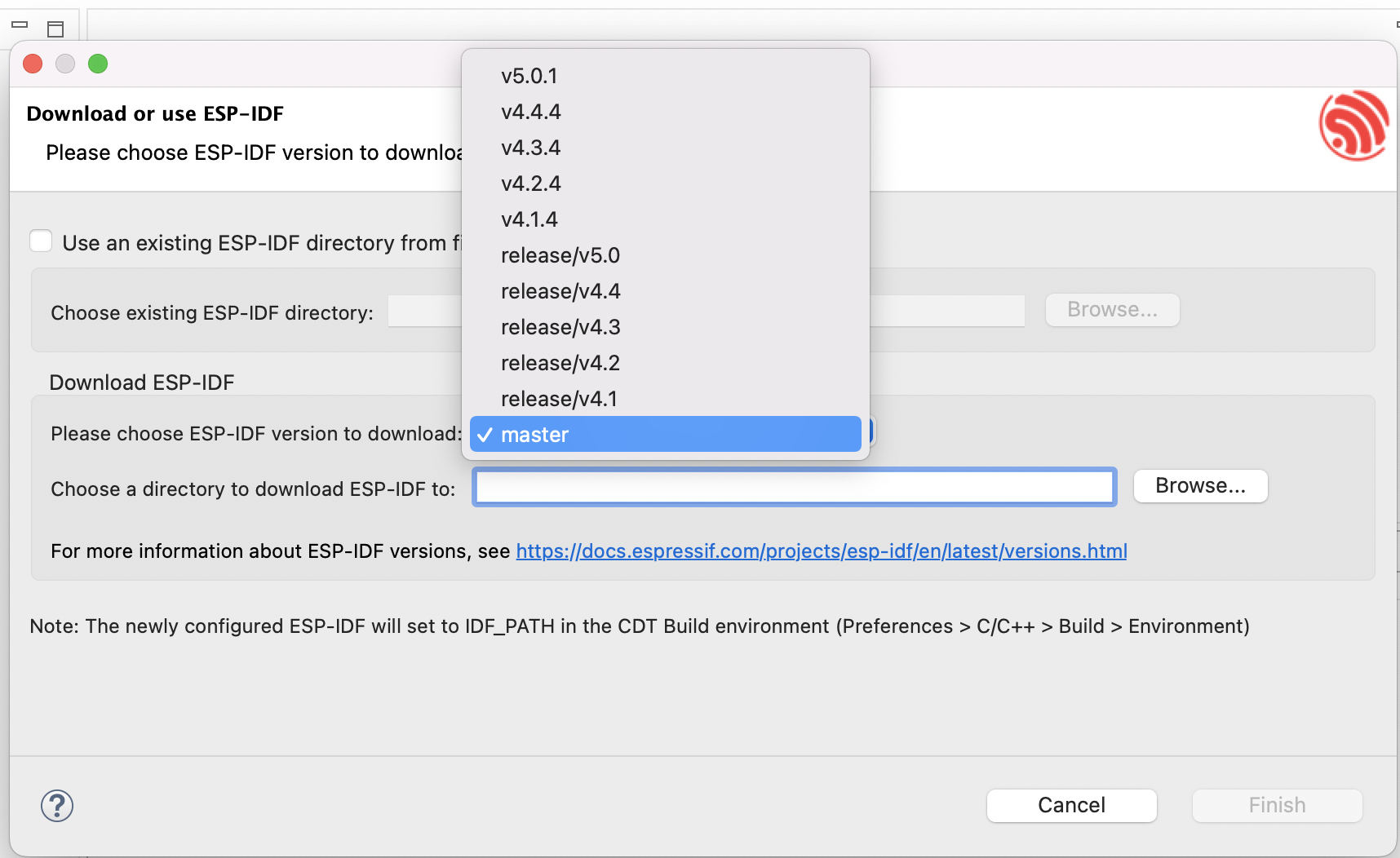Click the download directory input field
Image resolution: width=1400 pixels, height=858 pixels.
(794, 486)
